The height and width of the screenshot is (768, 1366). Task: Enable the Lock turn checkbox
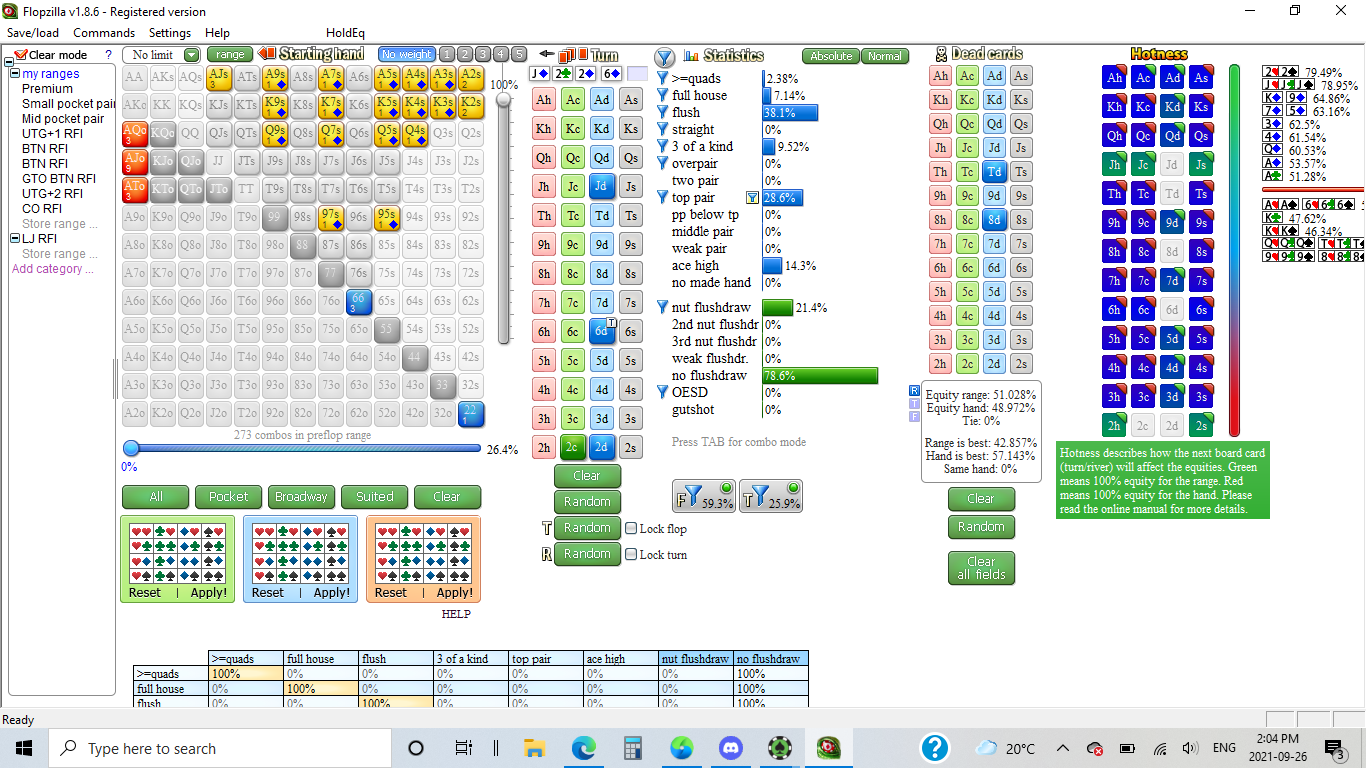point(631,554)
